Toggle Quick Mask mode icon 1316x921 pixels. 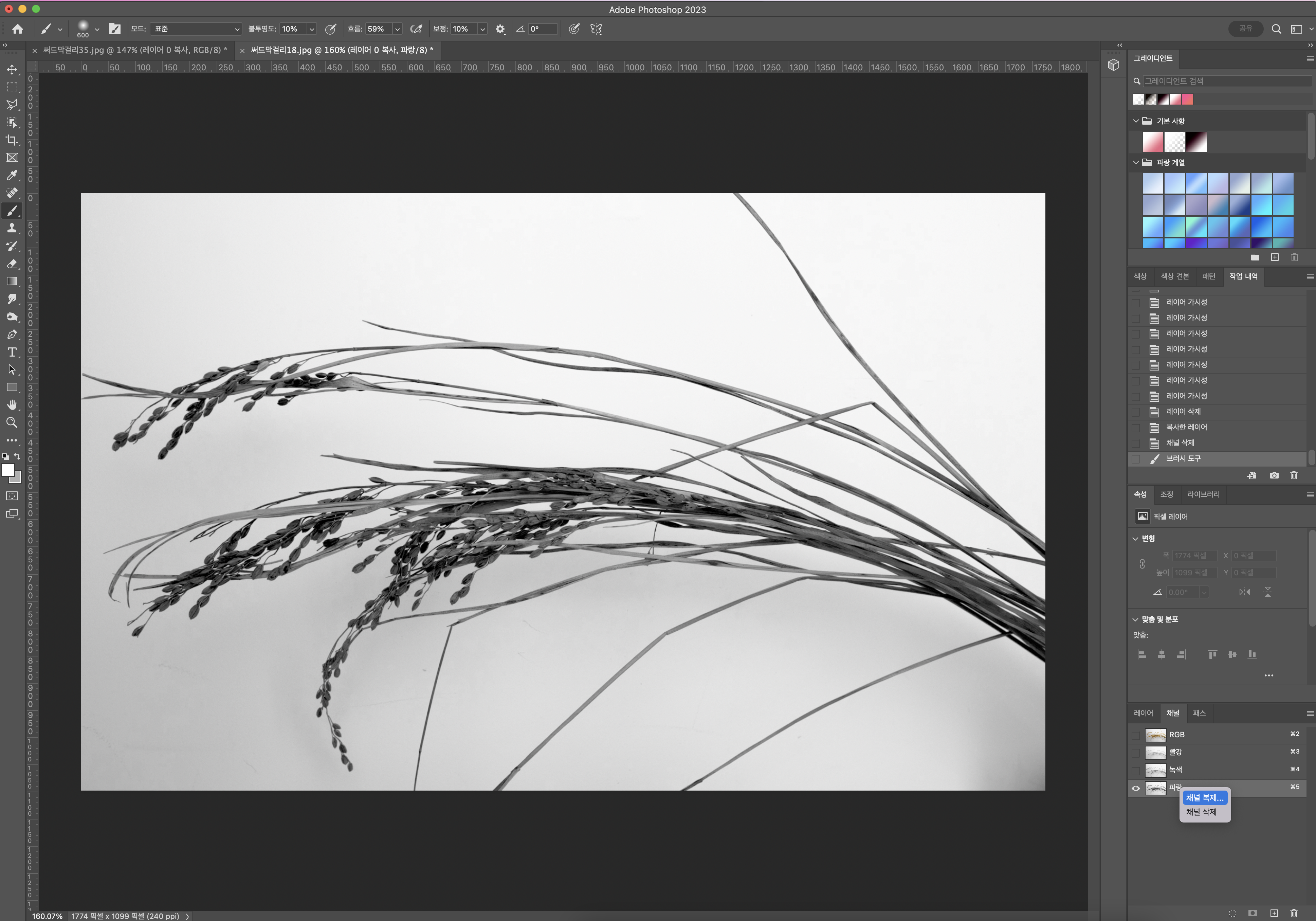12,496
